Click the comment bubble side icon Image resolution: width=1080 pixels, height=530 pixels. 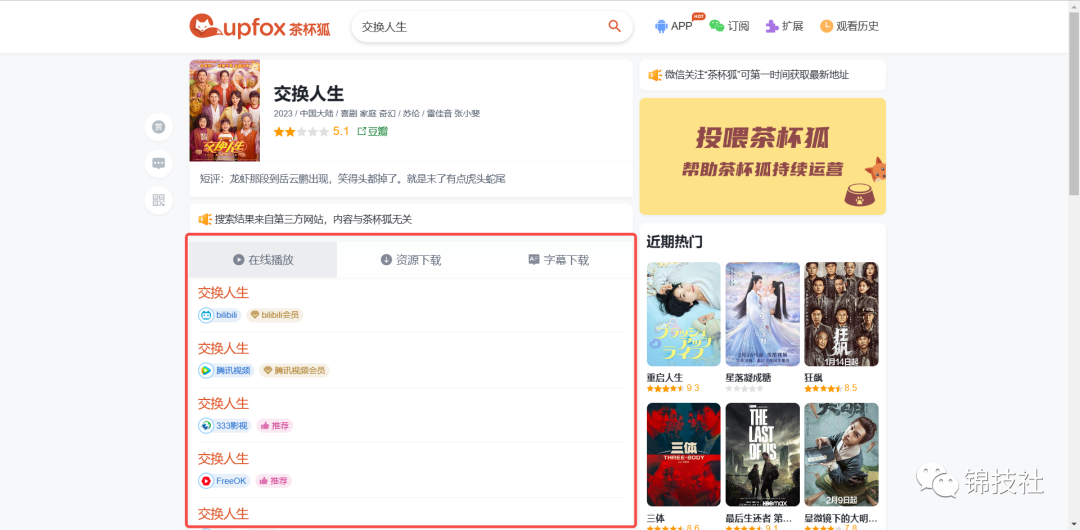tap(158, 163)
